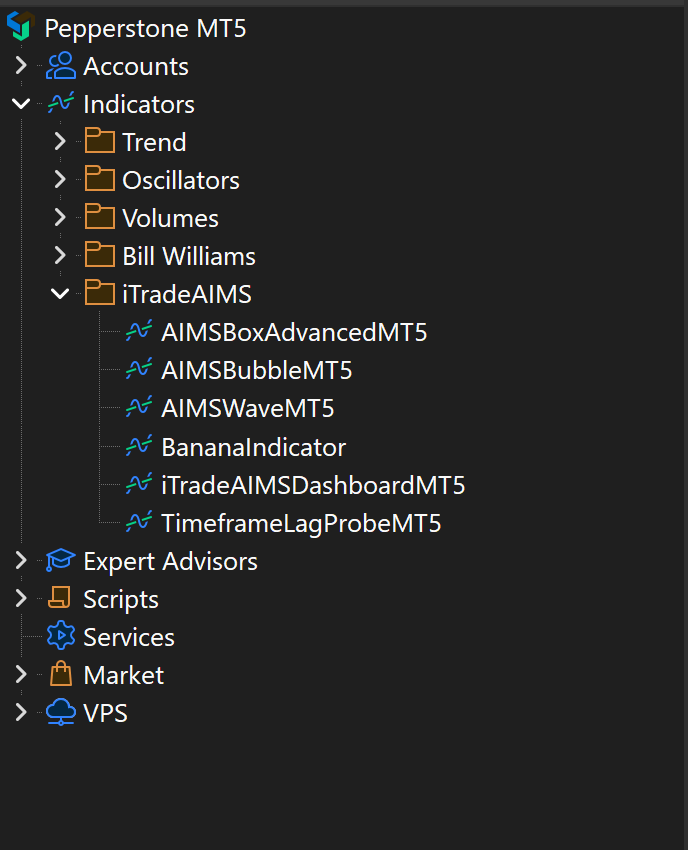Select the iTradeAIMS label
The image size is (688, 850).
(x=187, y=294)
